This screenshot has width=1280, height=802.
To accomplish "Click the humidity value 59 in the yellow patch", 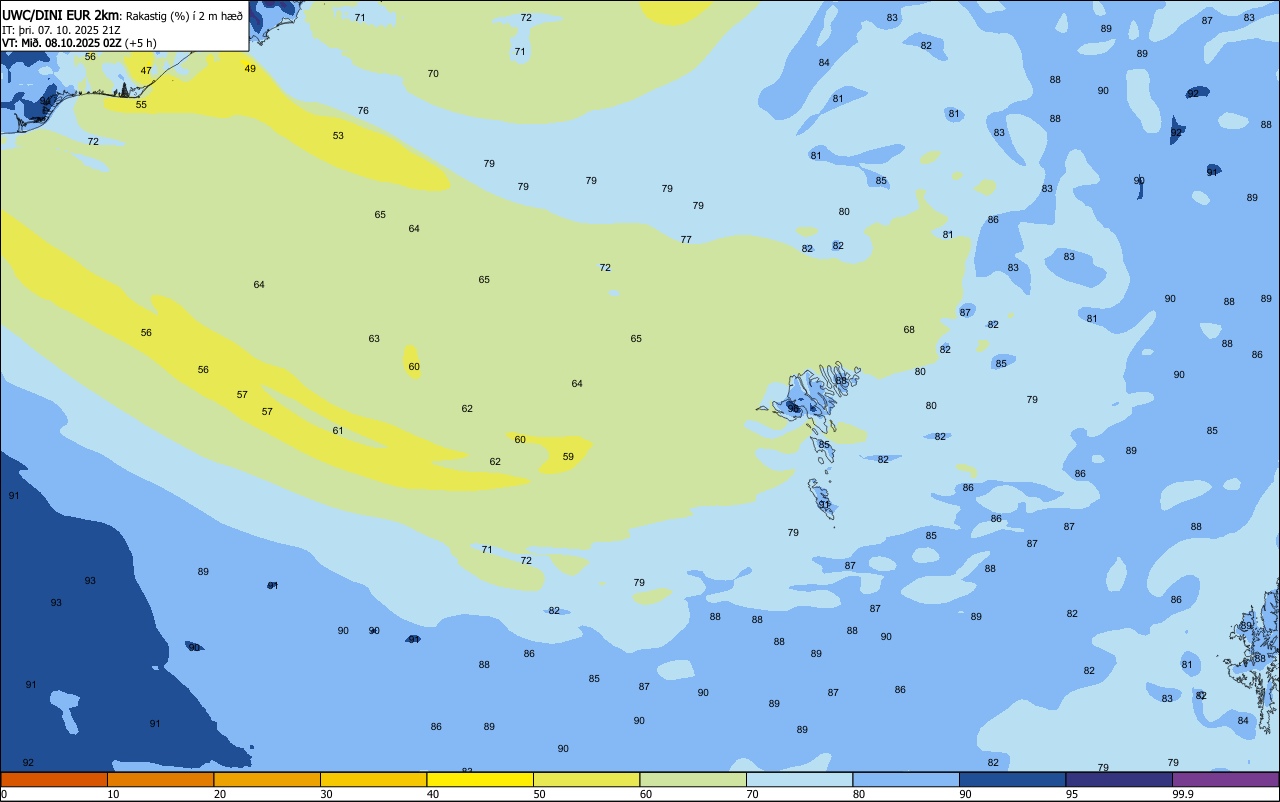I will pyautogui.click(x=568, y=456).
